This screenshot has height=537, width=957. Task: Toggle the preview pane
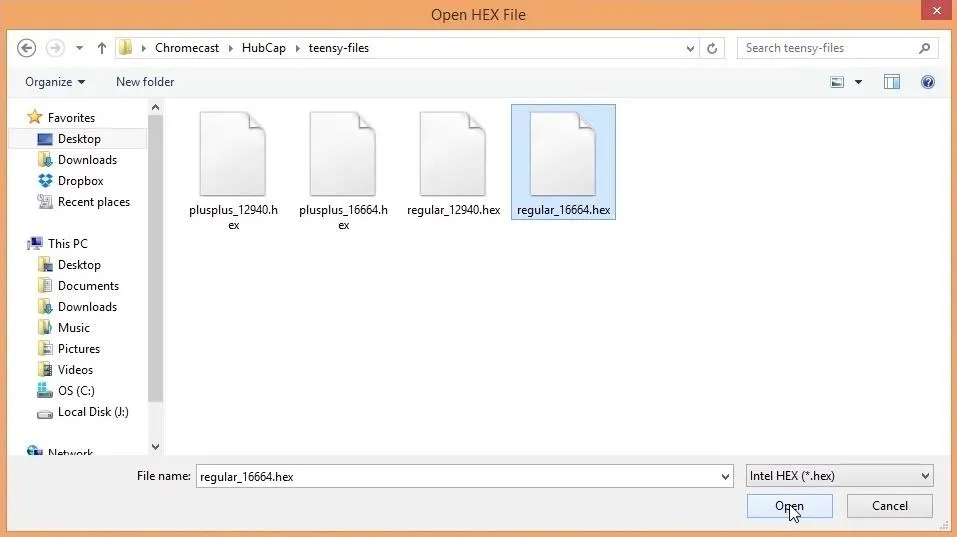click(892, 82)
